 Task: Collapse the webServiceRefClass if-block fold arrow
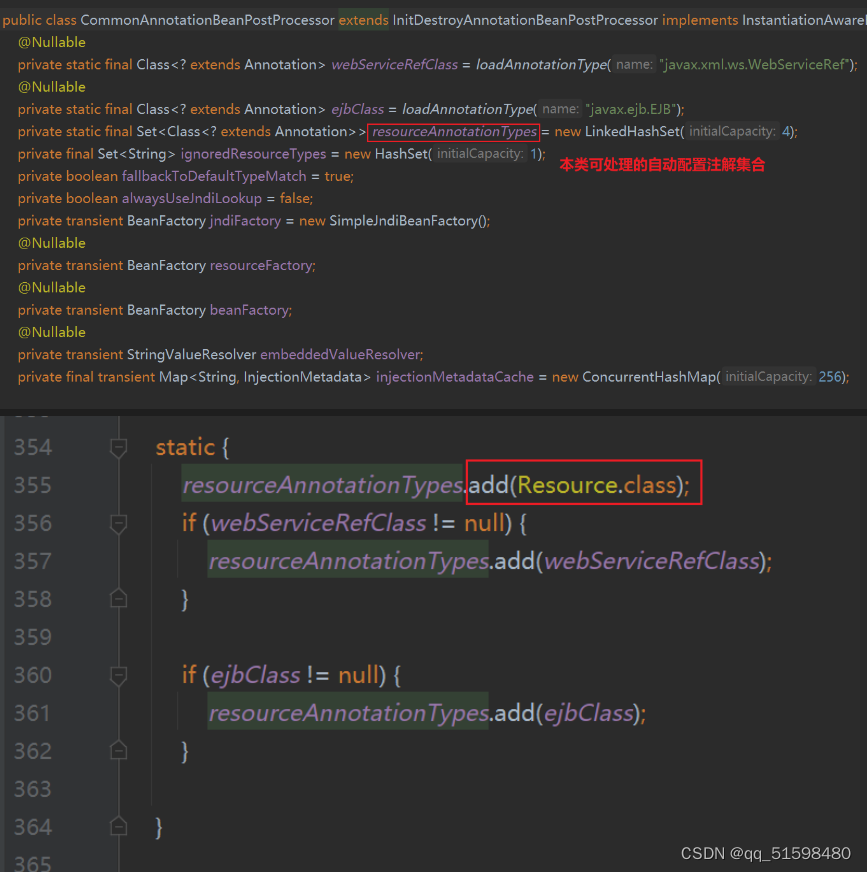(117, 522)
